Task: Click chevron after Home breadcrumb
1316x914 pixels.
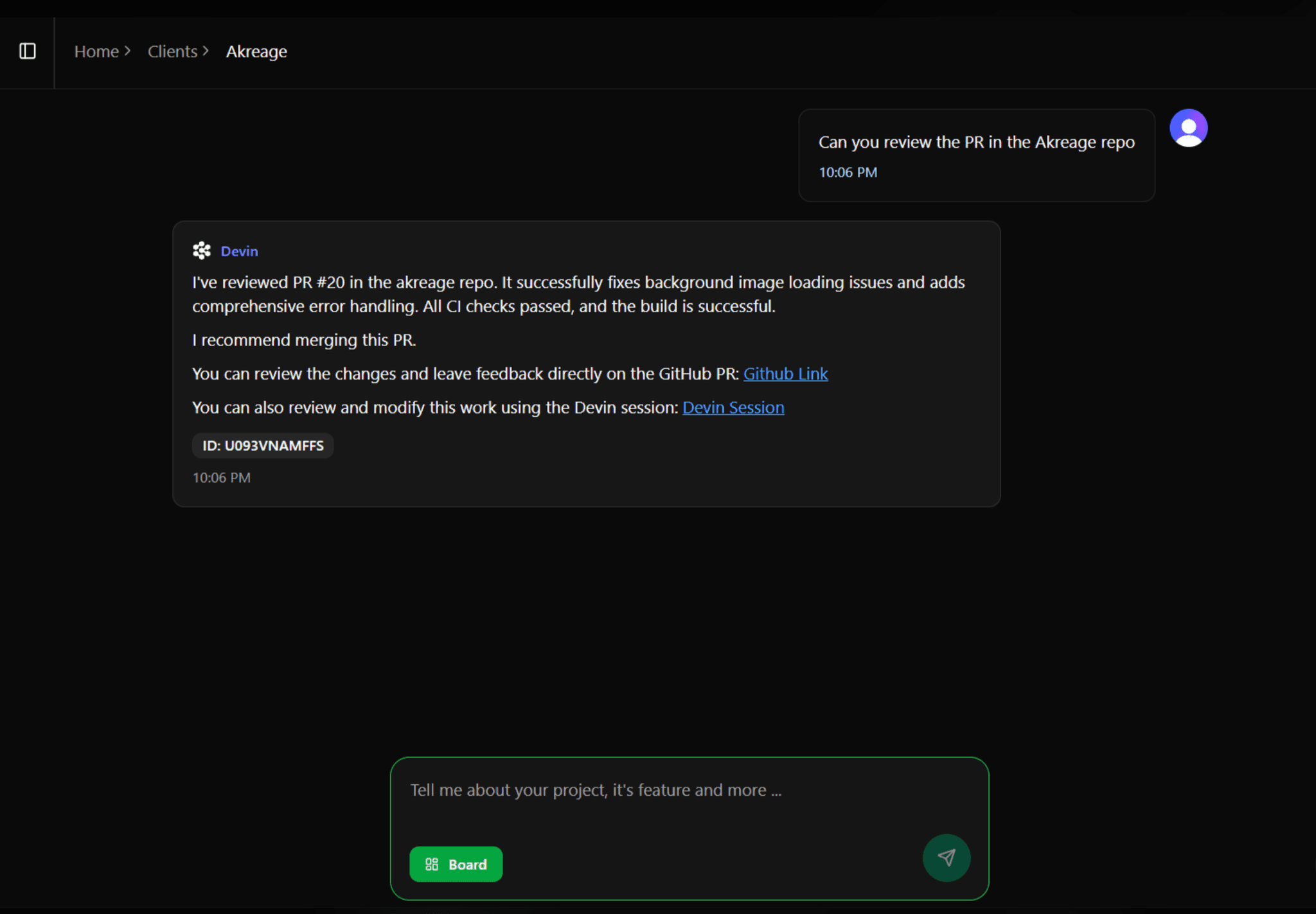Action: point(128,51)
